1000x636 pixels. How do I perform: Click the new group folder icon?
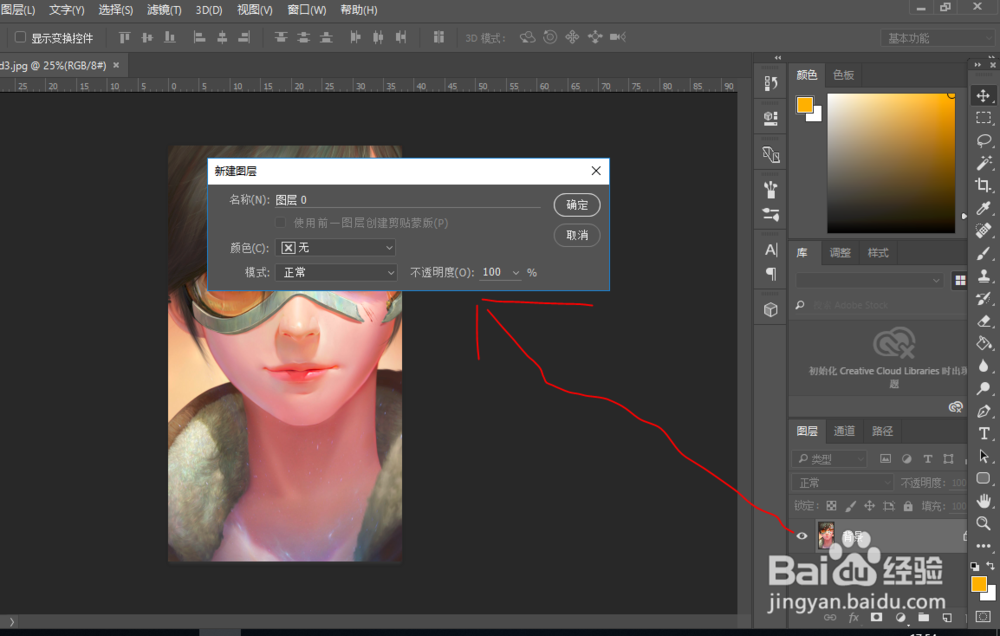click(x=923, y=618)
